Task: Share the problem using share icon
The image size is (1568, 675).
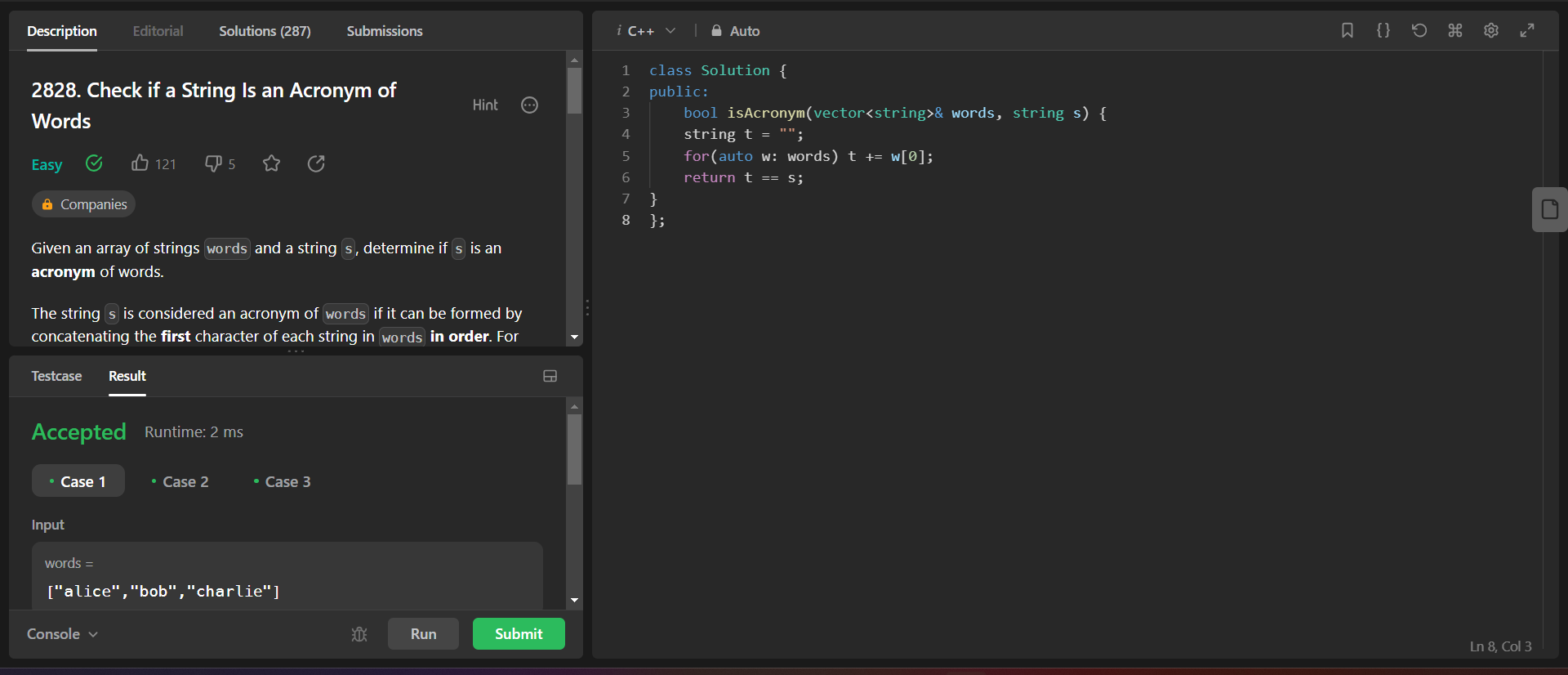Action: [x=316, y=163]
